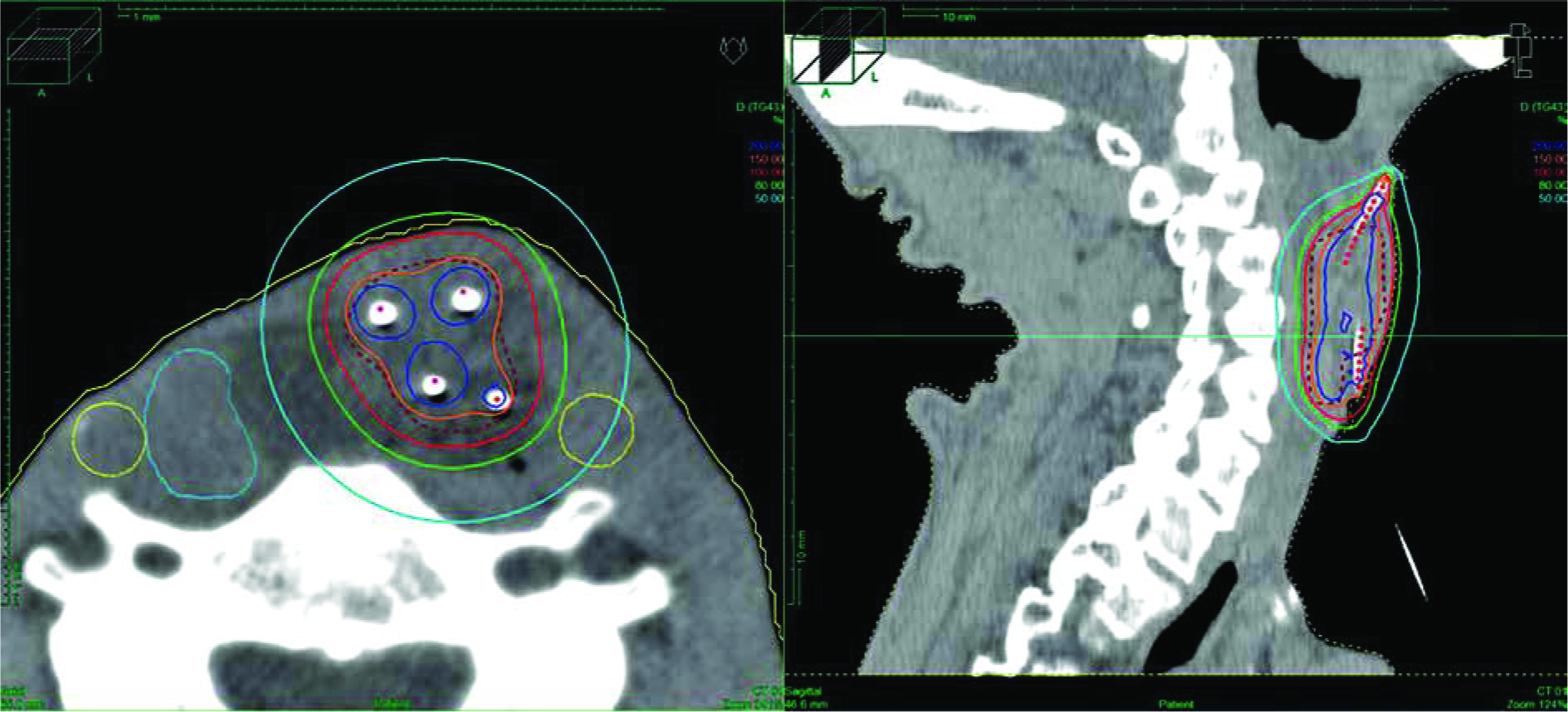Click the 50.00 cyan isodose legend entry in sagittal view
Viewport: 1568px width, 712px height.
click(x=1549, y=199)
